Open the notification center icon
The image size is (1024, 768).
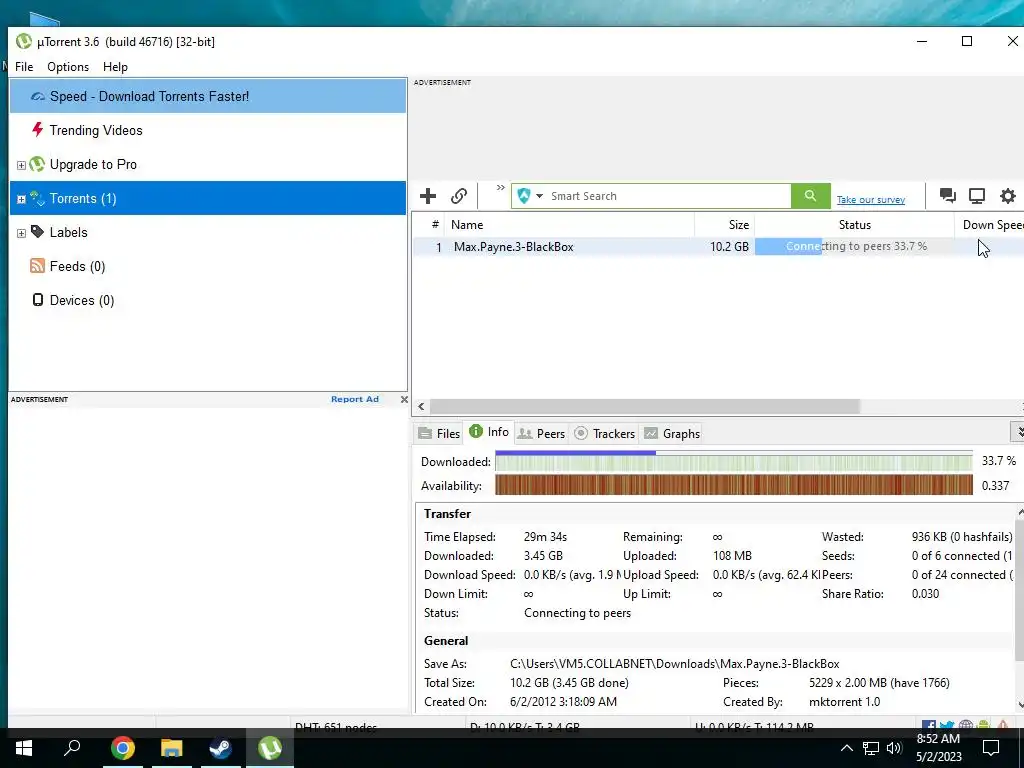click(991, 748)
